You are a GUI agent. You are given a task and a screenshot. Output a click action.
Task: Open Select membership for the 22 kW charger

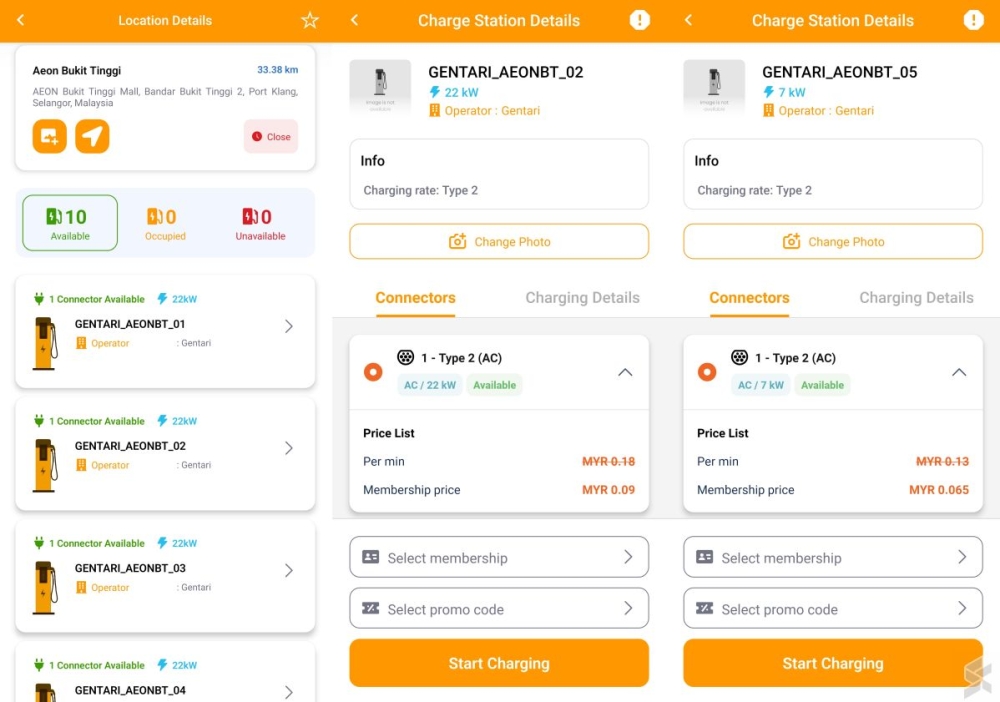499,557
